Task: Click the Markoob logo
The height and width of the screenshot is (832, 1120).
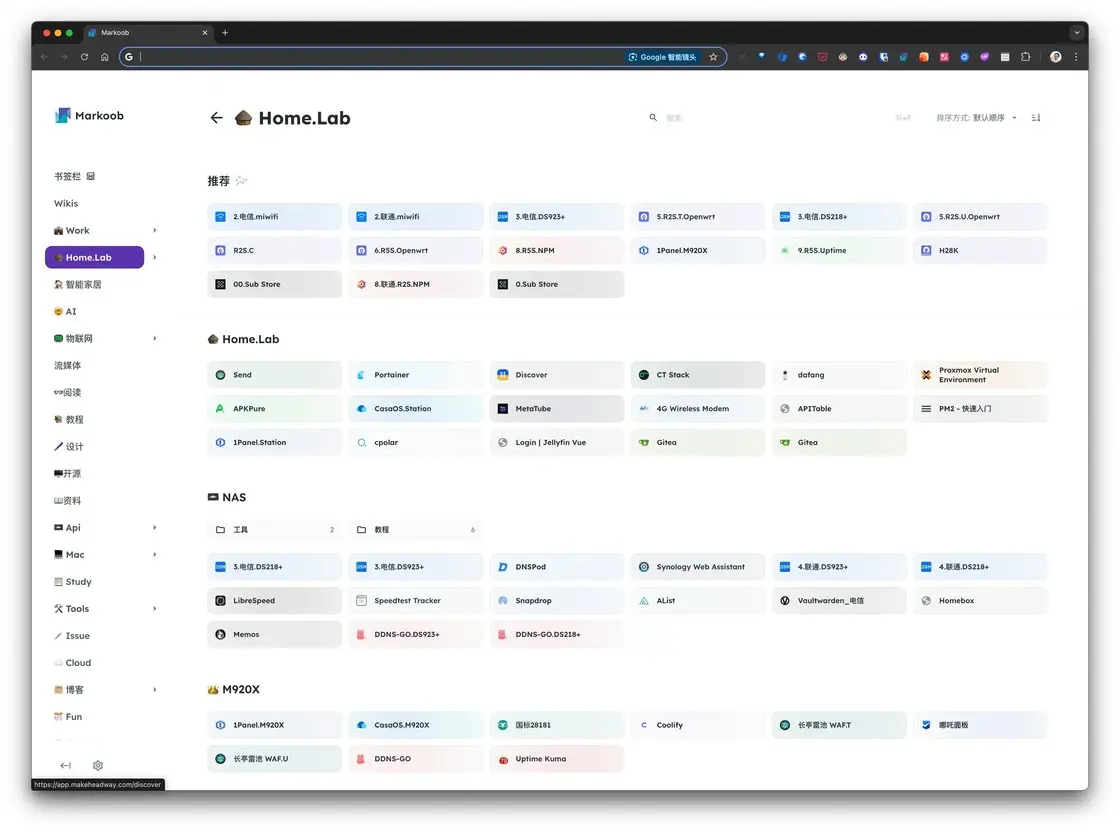Action: coord(89,116)
